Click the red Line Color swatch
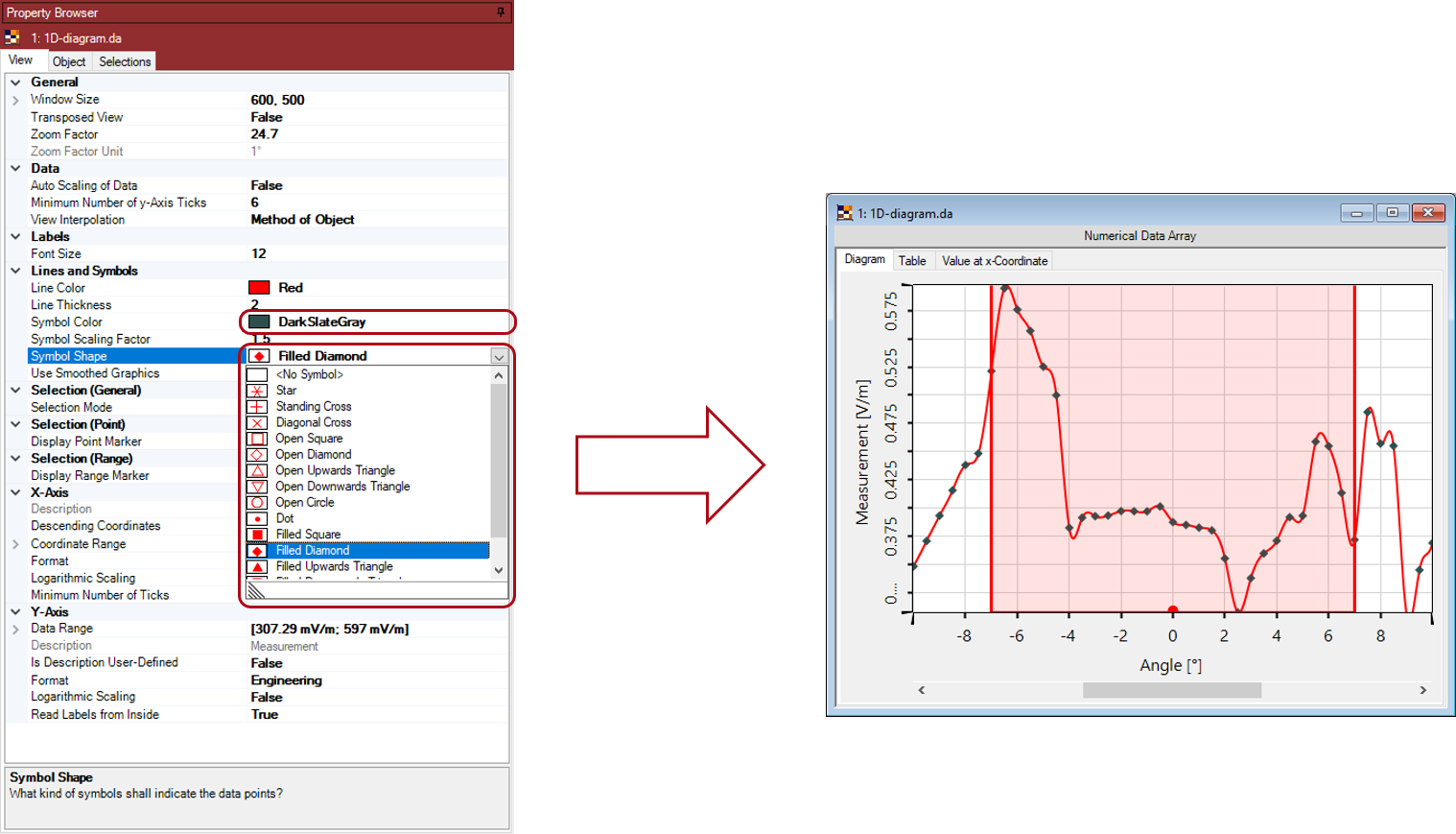1456x834 pixels. [259, 288]
